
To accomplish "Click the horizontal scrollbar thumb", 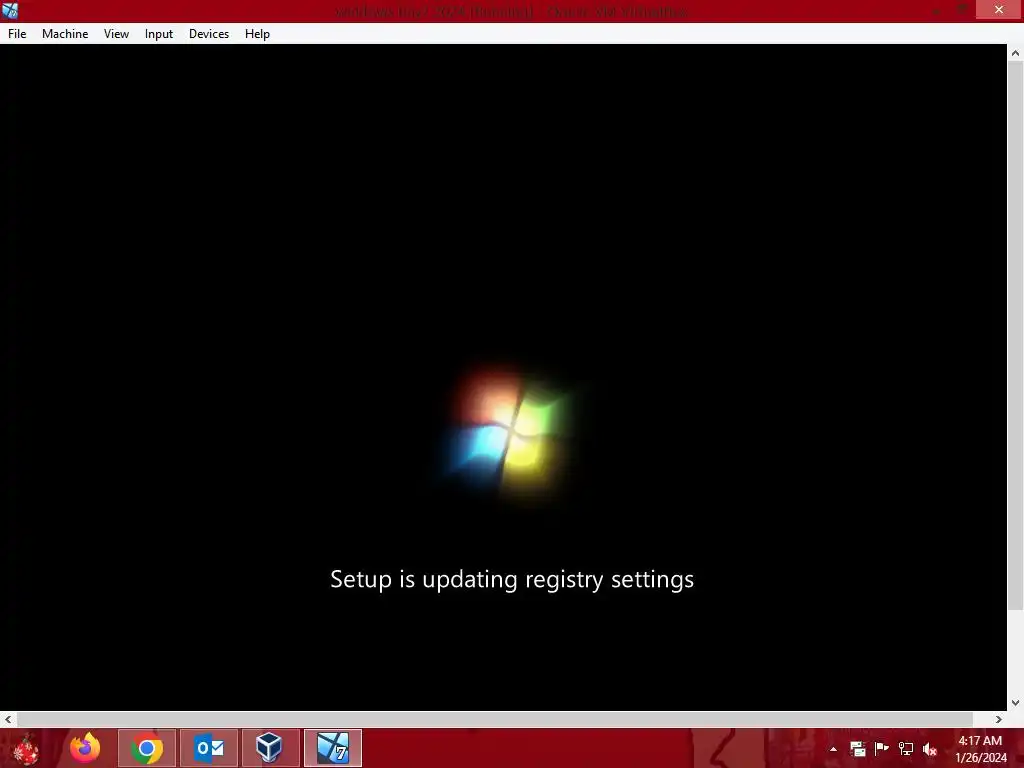I will point(495,719).
